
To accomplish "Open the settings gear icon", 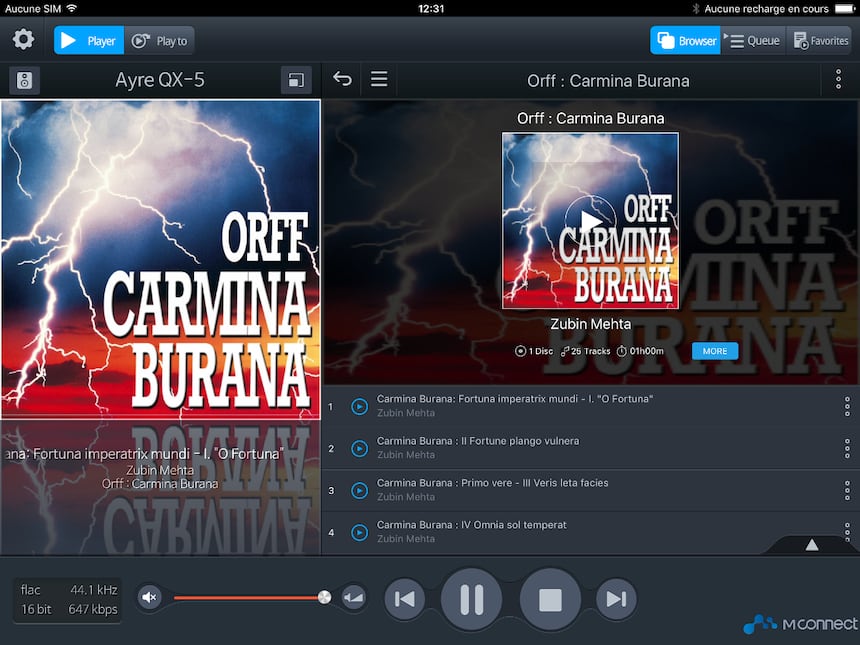I will pyautogui.click(x=23, y=39).
